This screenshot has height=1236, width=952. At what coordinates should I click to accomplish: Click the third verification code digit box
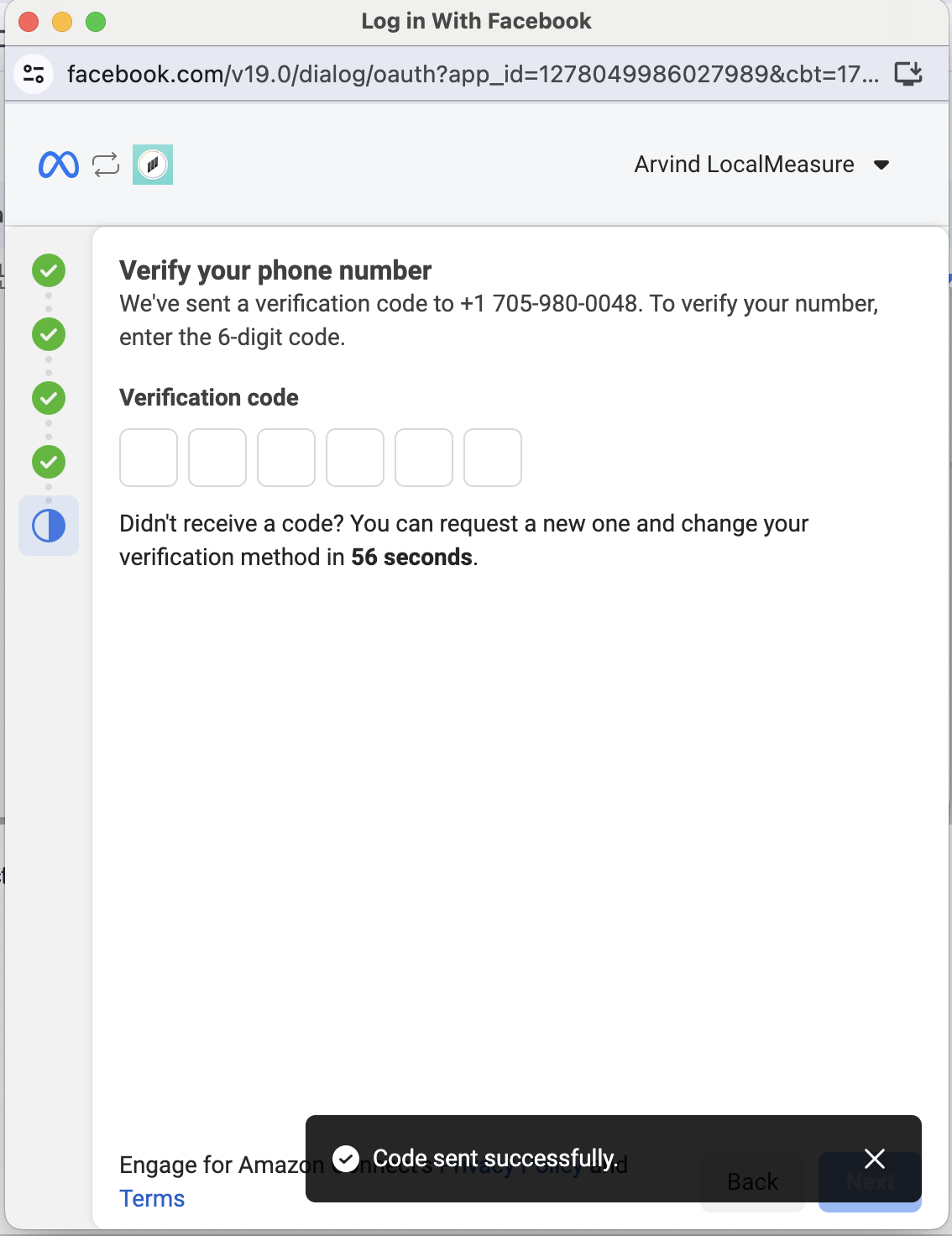point(286,458)
